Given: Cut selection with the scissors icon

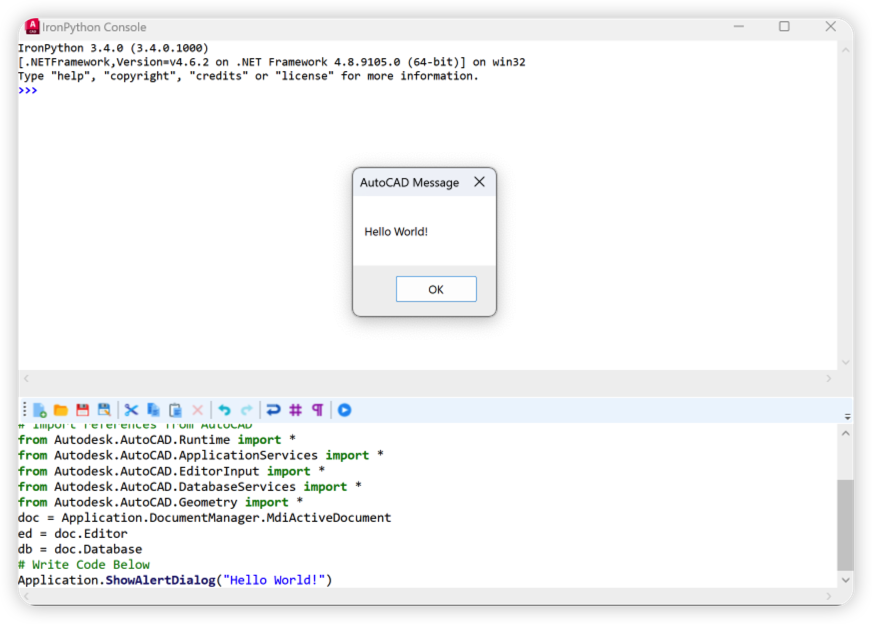Looking at the screenshot, I should tap(131, 410).
